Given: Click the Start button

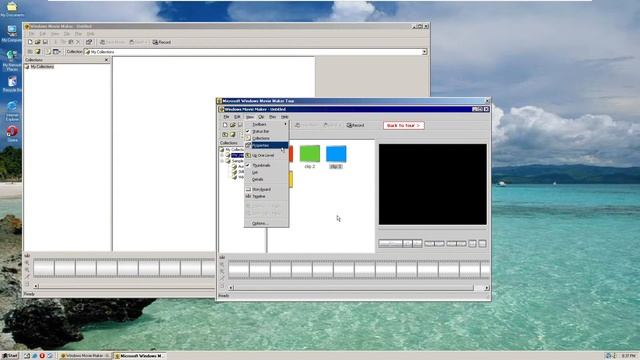Looking at the screenshot, I should tap(10, 356).
